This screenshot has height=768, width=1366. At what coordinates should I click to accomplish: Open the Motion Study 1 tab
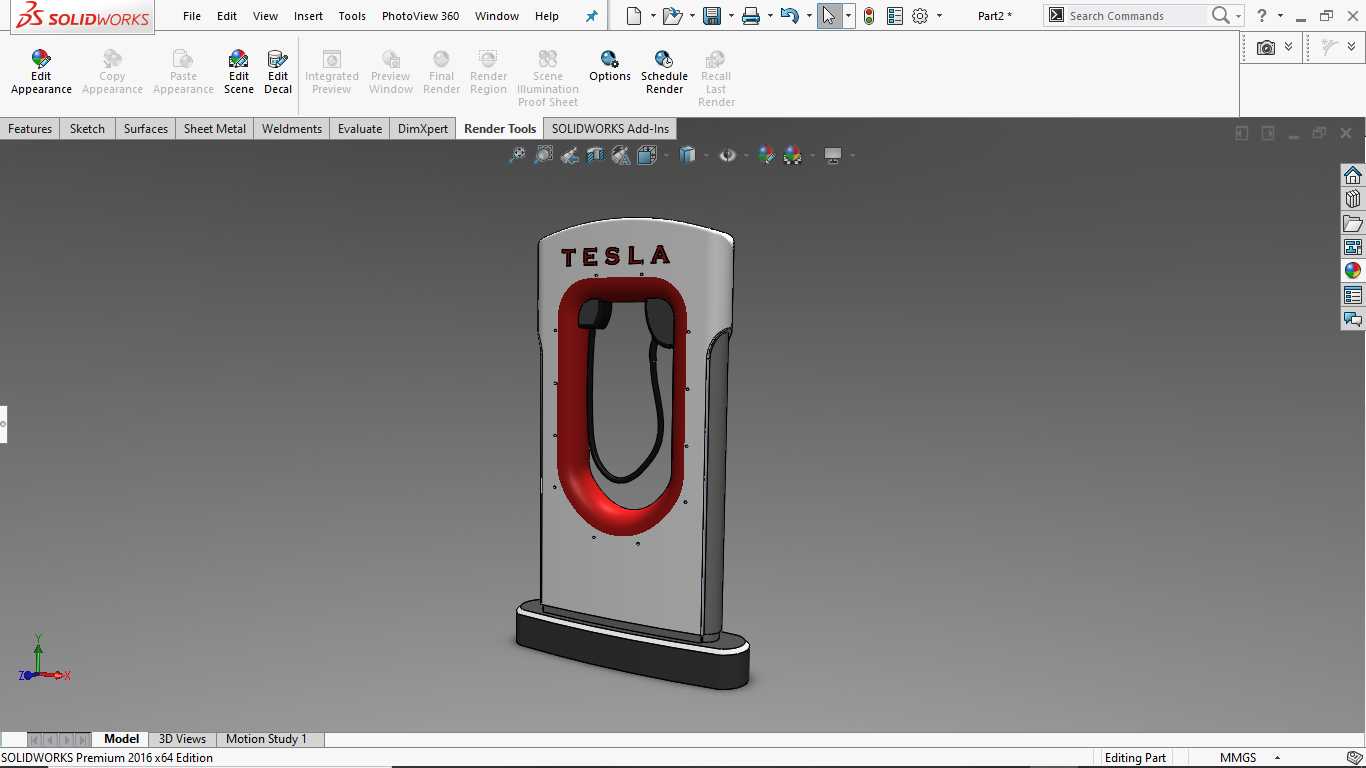tap(266, 739)
